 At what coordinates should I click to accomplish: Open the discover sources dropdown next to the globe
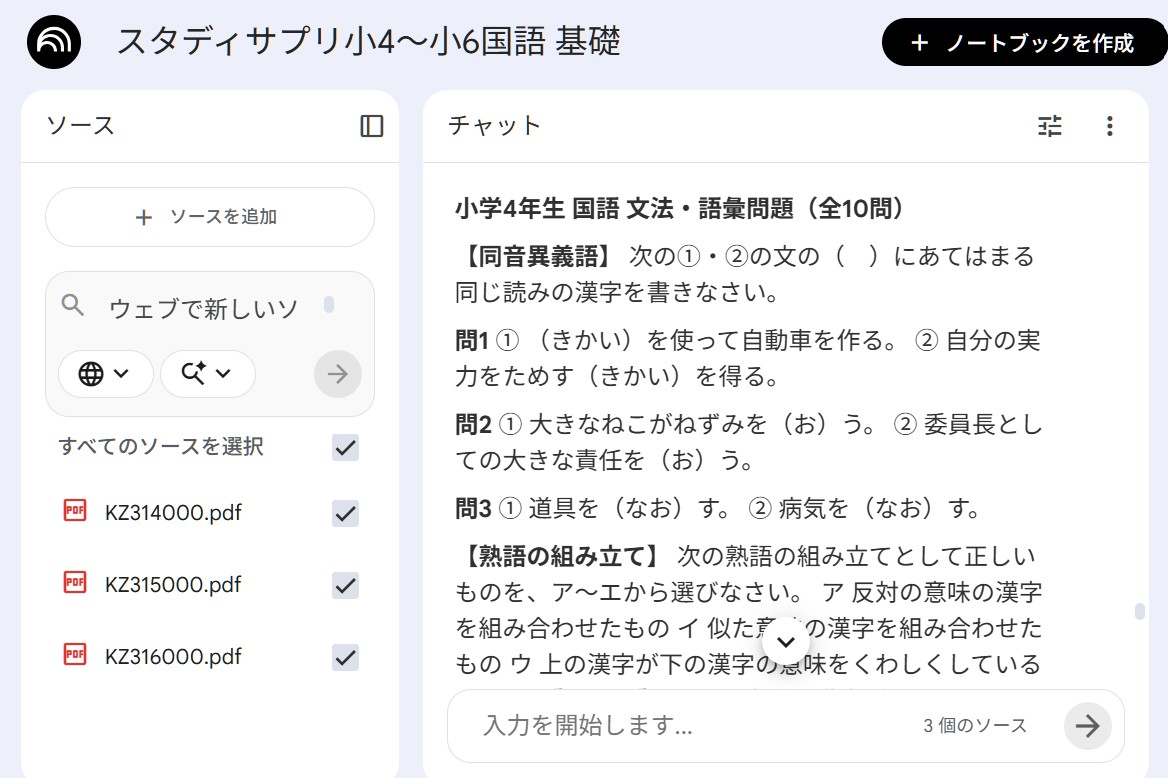click(207, 374)
